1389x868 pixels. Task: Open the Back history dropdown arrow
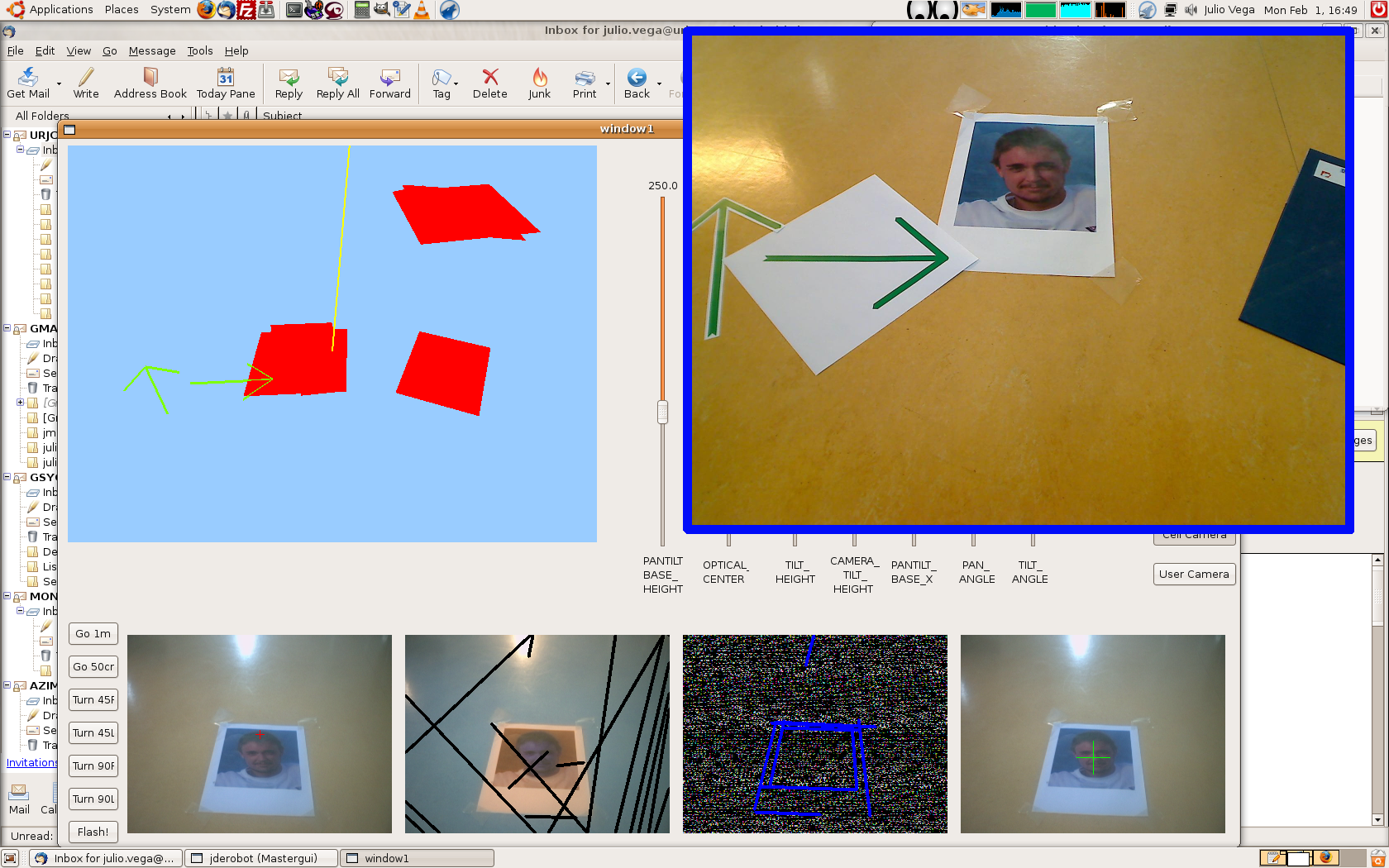pyautogui.click(x=659, y=83)
